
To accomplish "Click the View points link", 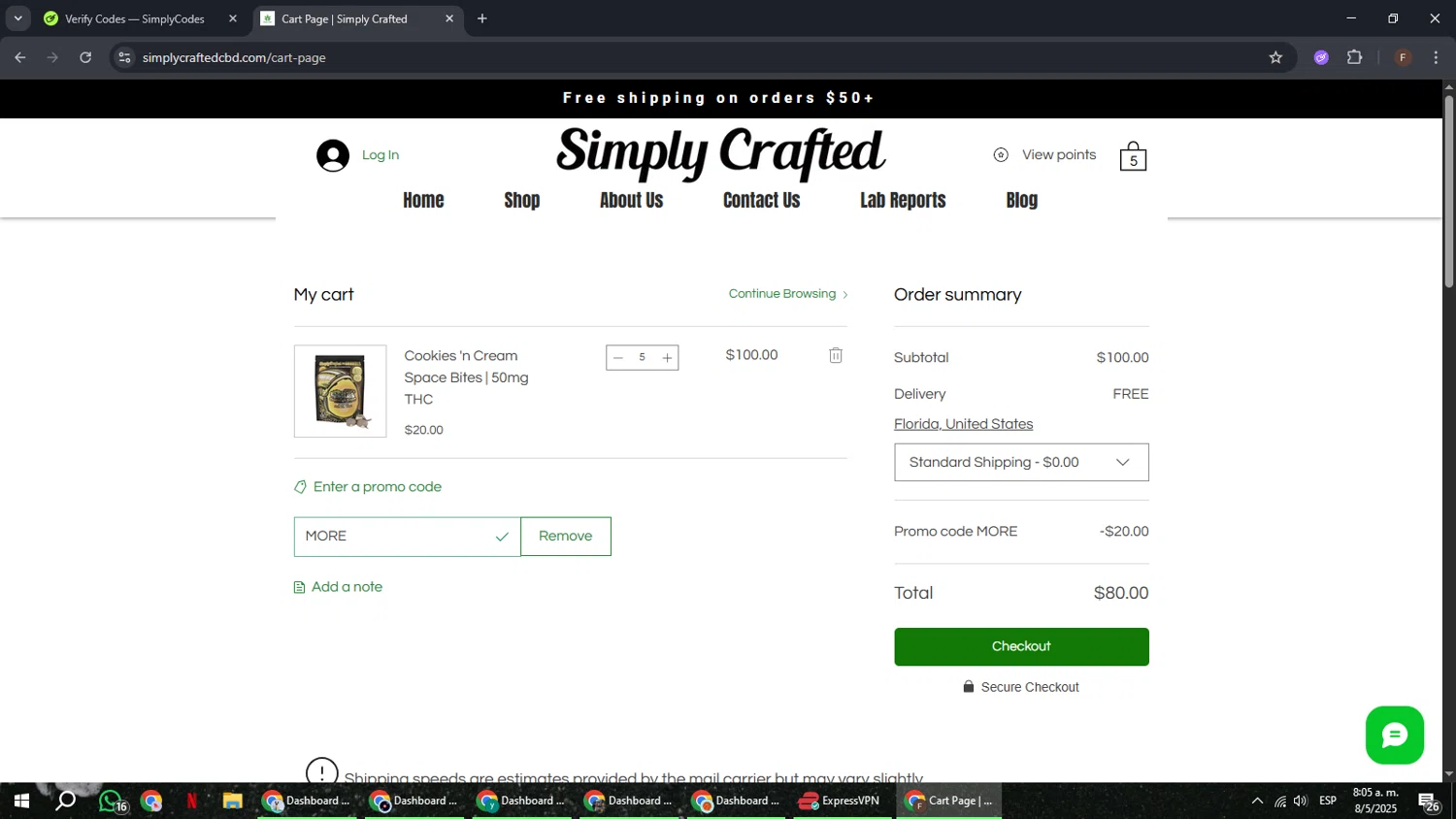I will (1059, 155).
